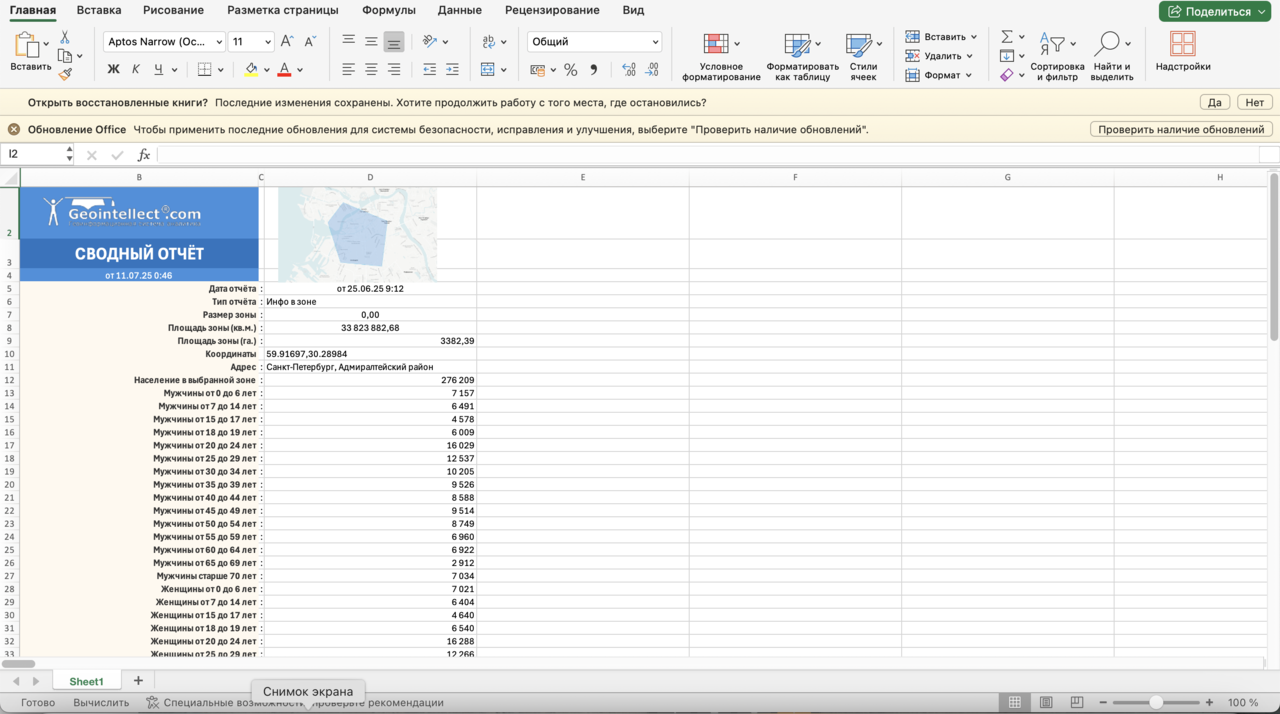This screenshot has height=714, width=1280.
Task: Open the font size dropdown
Action: click(267, 42)
